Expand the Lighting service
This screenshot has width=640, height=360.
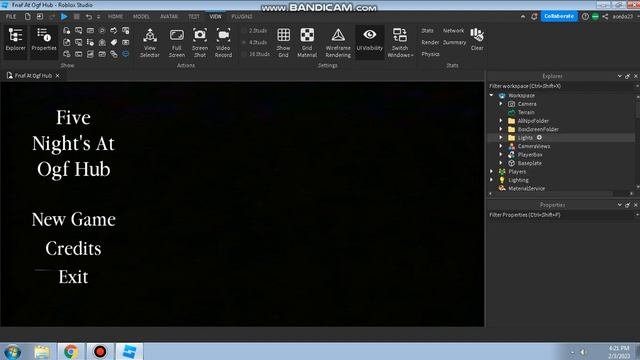click(x=492, y=180)
